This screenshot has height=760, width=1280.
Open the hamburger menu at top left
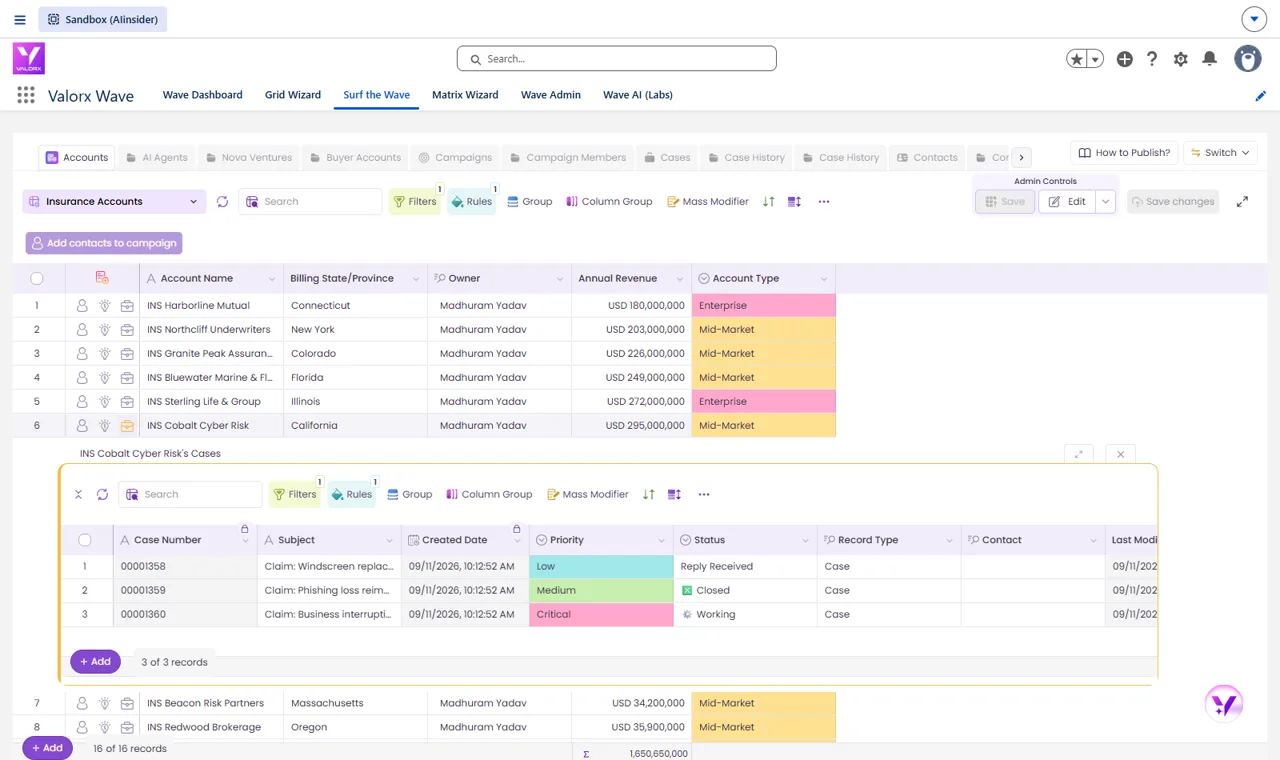(x=20, y=19)
